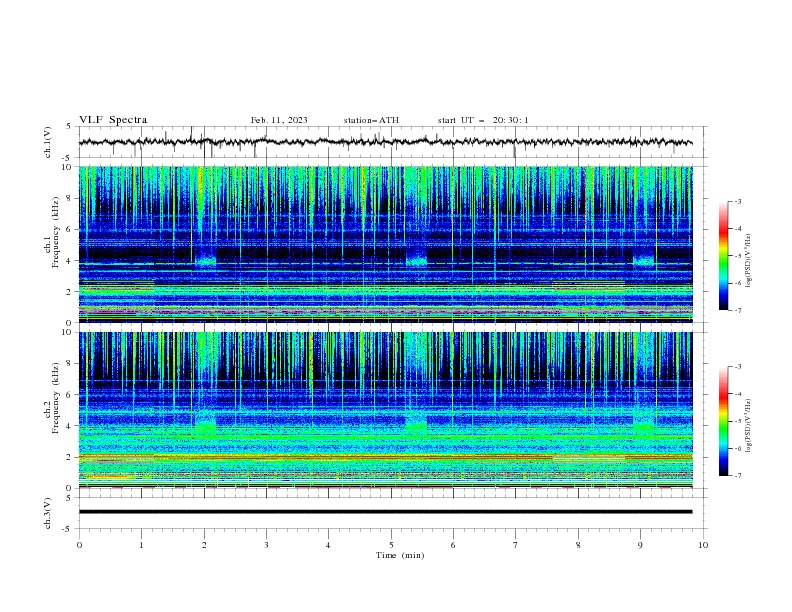Click the "4" kHz tick on ch.1 frequency axis

(x=70, y=261)
